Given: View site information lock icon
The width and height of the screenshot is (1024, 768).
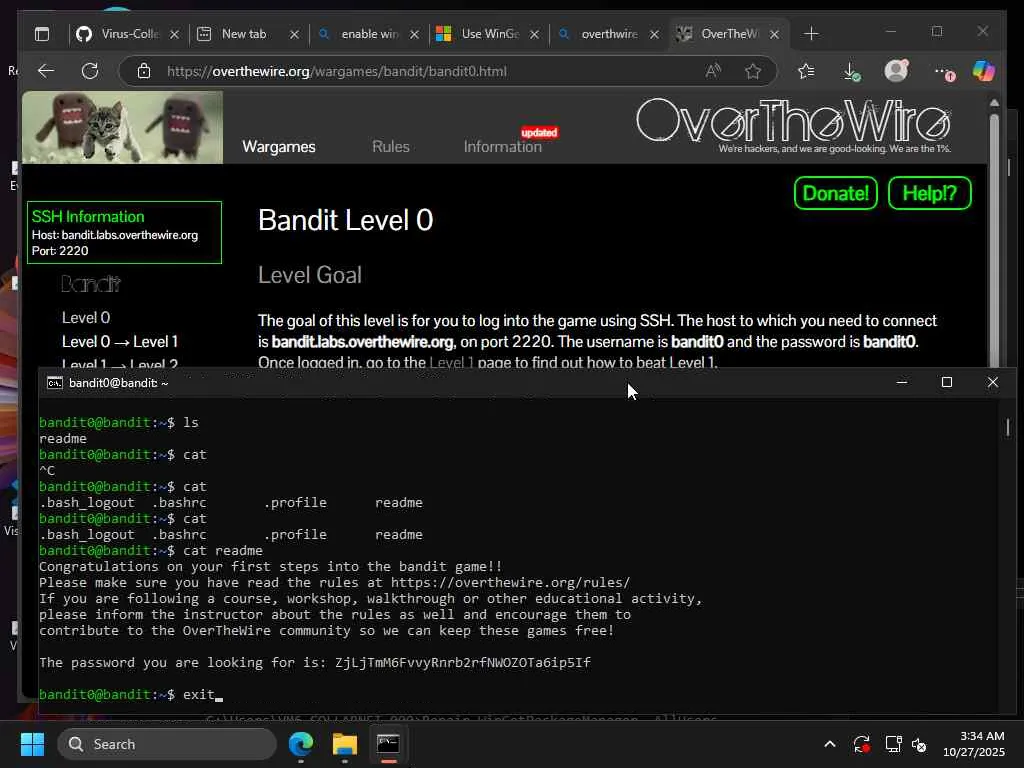Looking at the screenshot, I should pyautogui.click(x=144, y=71).
